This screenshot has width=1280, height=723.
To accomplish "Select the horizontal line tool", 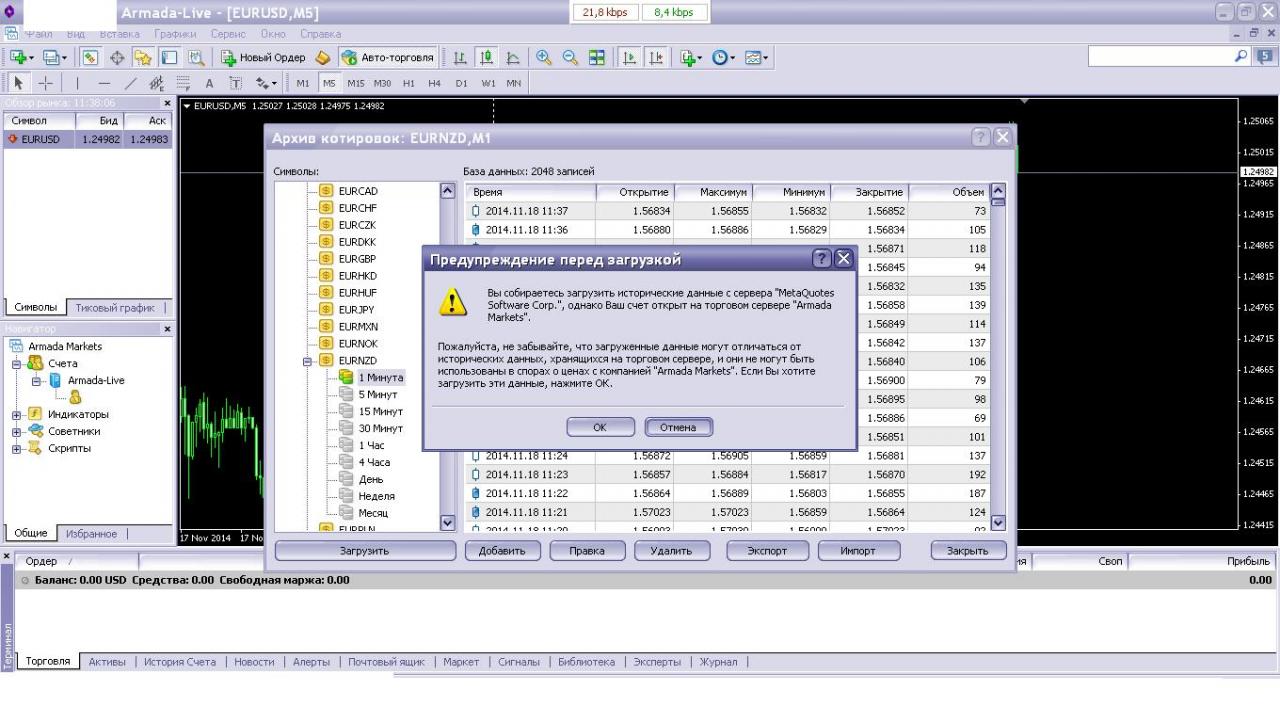I will coord(105,83).
